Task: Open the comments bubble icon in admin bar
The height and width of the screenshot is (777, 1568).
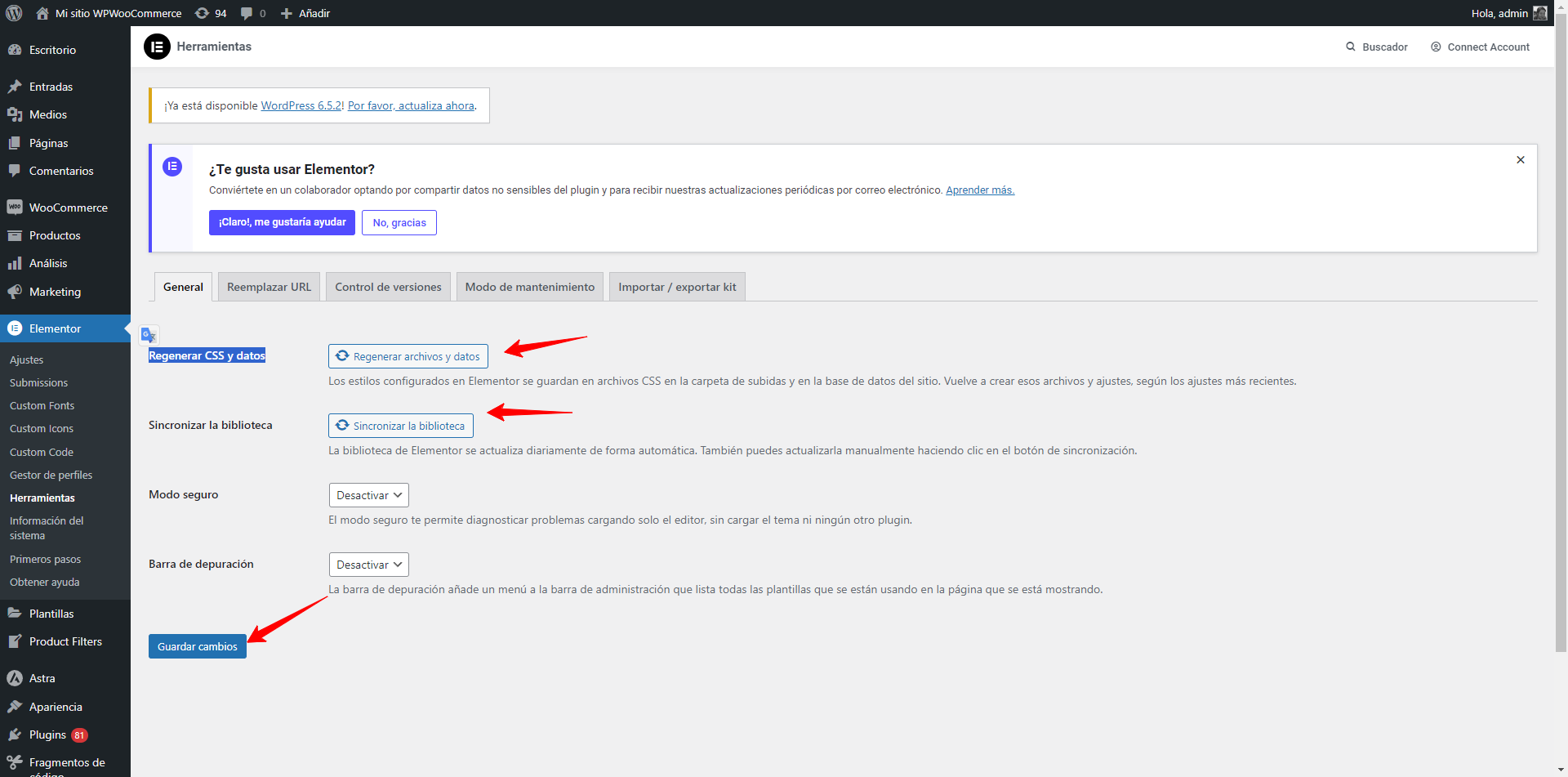Action: tap(247, 13)
